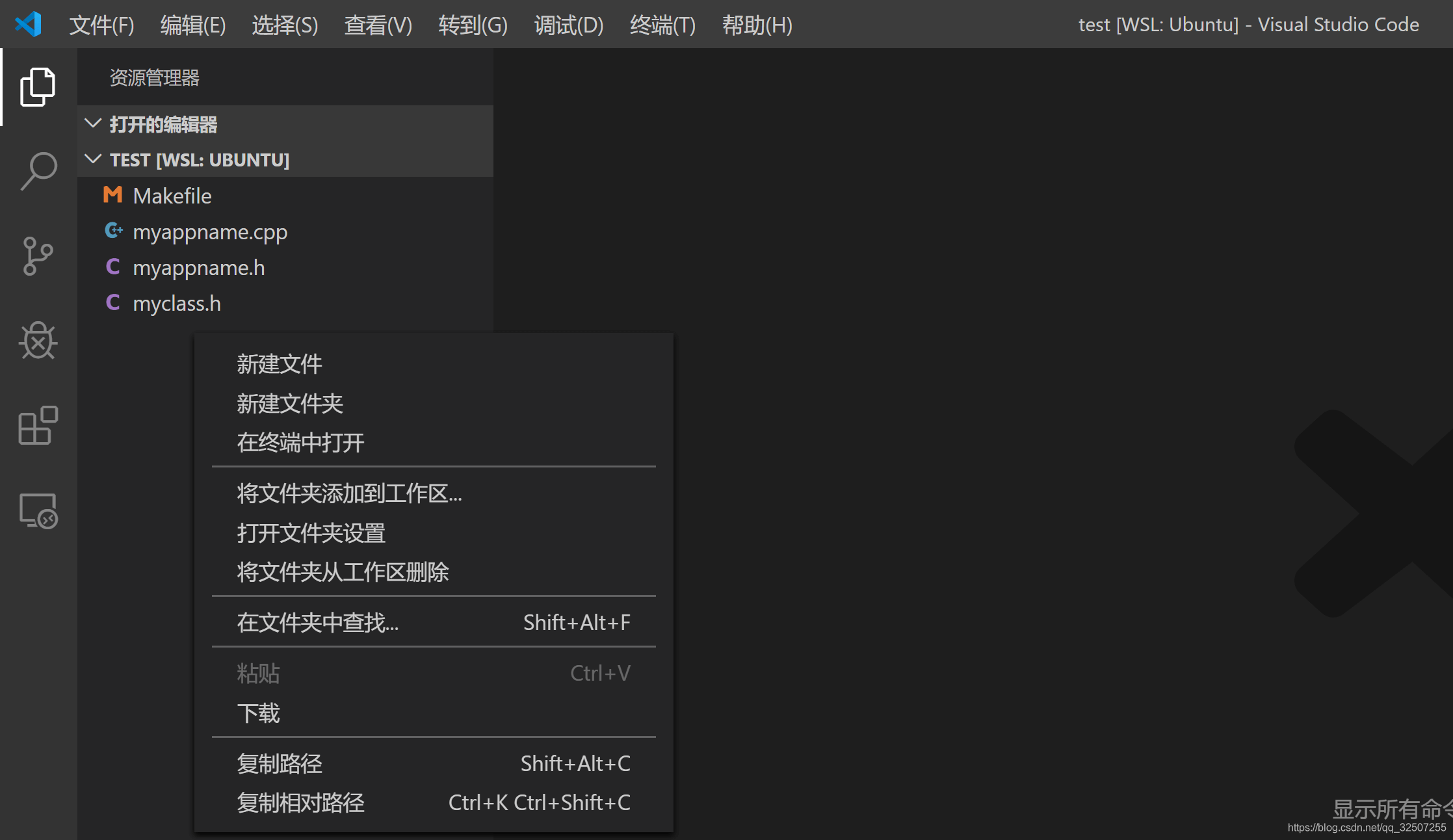Viewport: 1453px width, 840px height.
Task: Select 复制相对路径 in context menu
Action: click(x=434, y=803)
